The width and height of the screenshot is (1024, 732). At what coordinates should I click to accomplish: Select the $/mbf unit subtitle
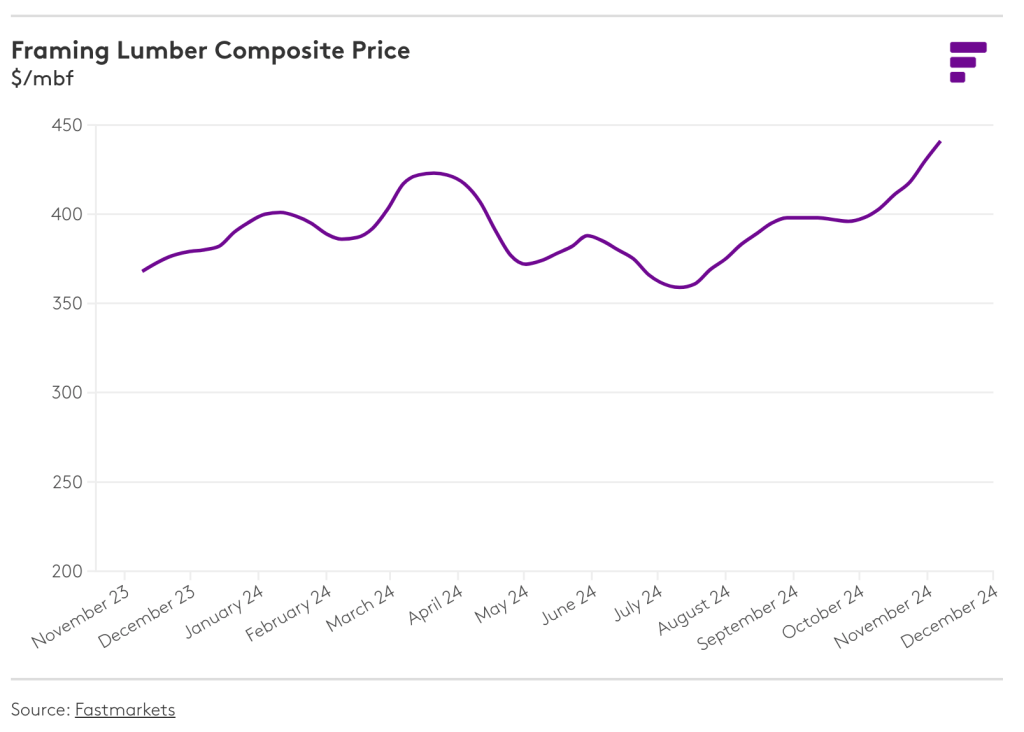click(x=41, y=77)
